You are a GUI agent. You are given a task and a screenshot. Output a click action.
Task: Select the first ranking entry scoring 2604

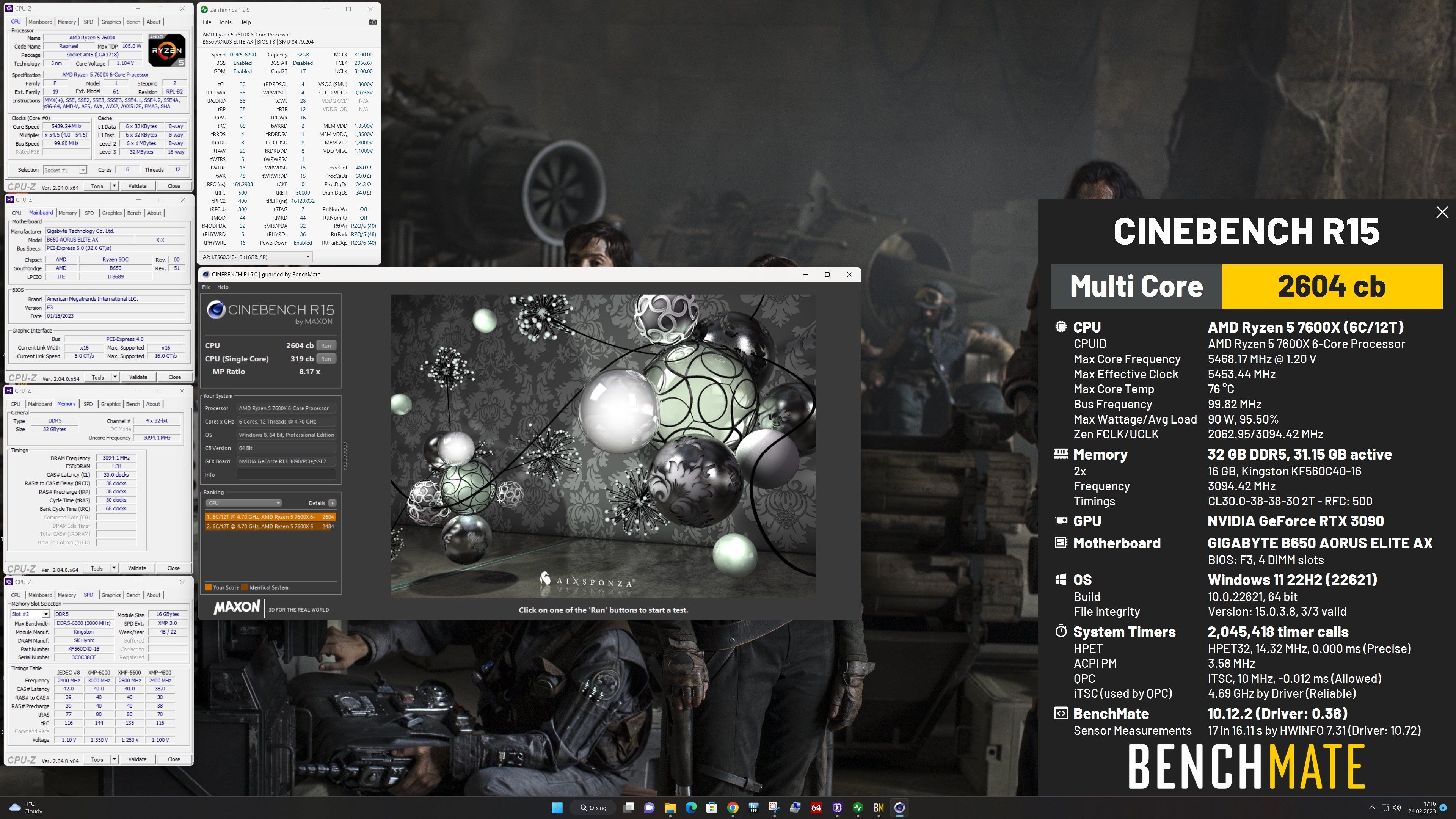271,516
